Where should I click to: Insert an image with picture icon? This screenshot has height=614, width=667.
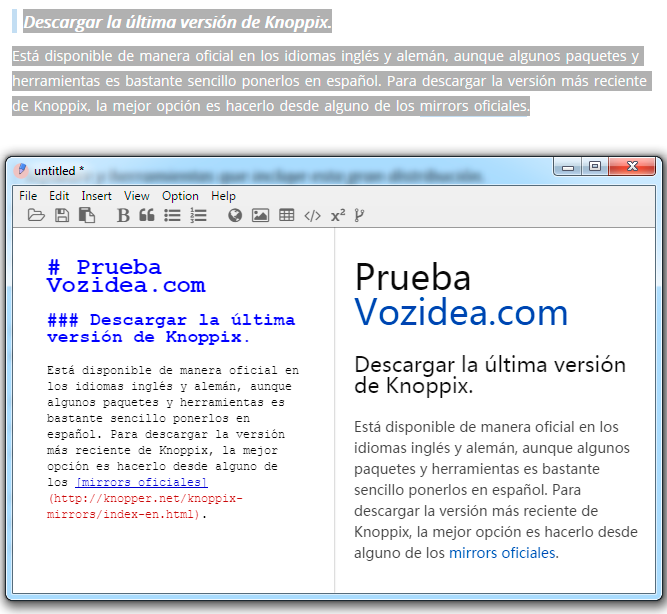coord(260,215)
